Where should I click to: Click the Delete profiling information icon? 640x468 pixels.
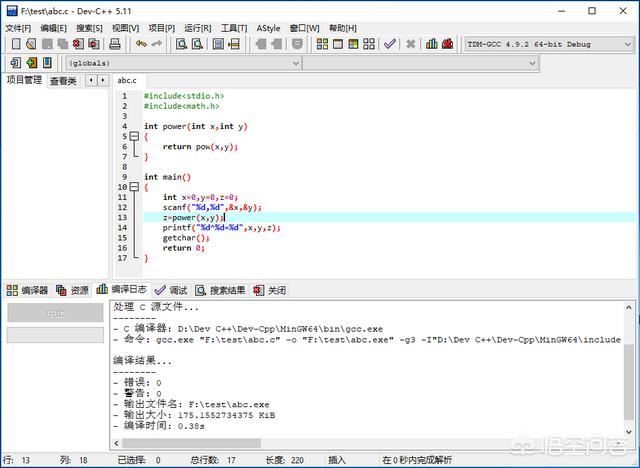[x=447, y=44]
